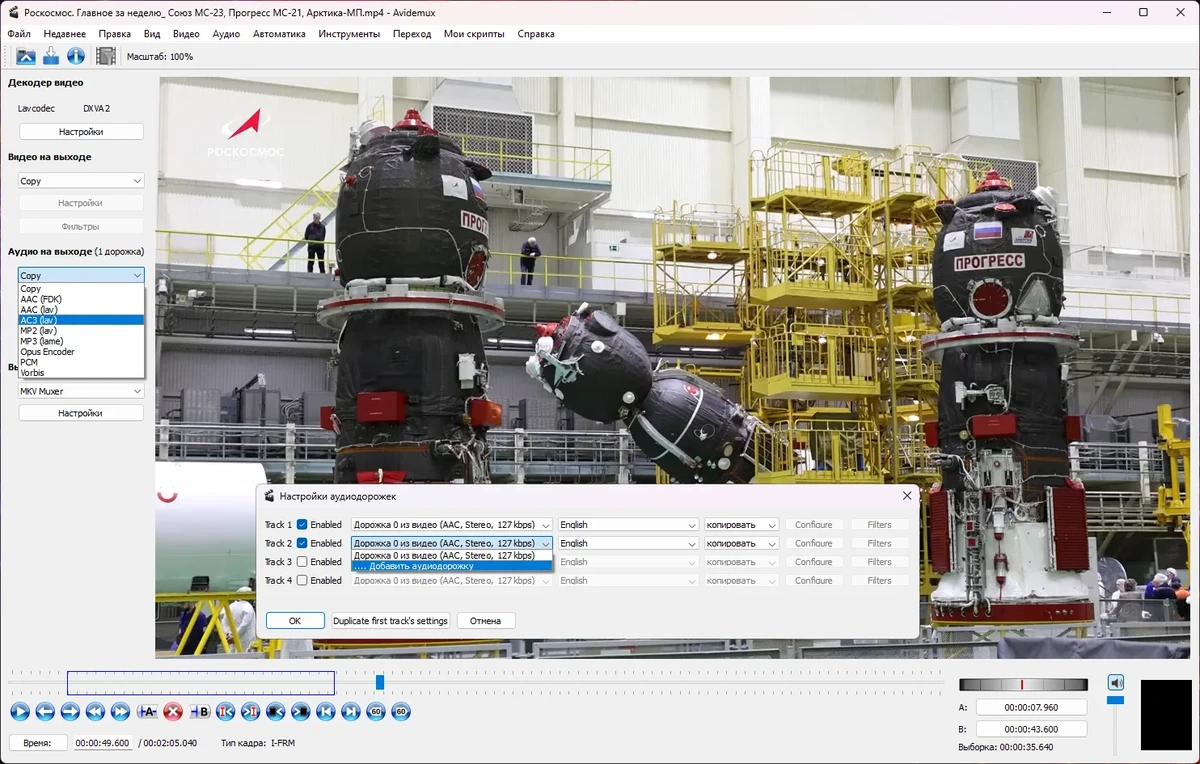Jump back 60 seconds
This screenshot has width=1200, height=764.
376,712
